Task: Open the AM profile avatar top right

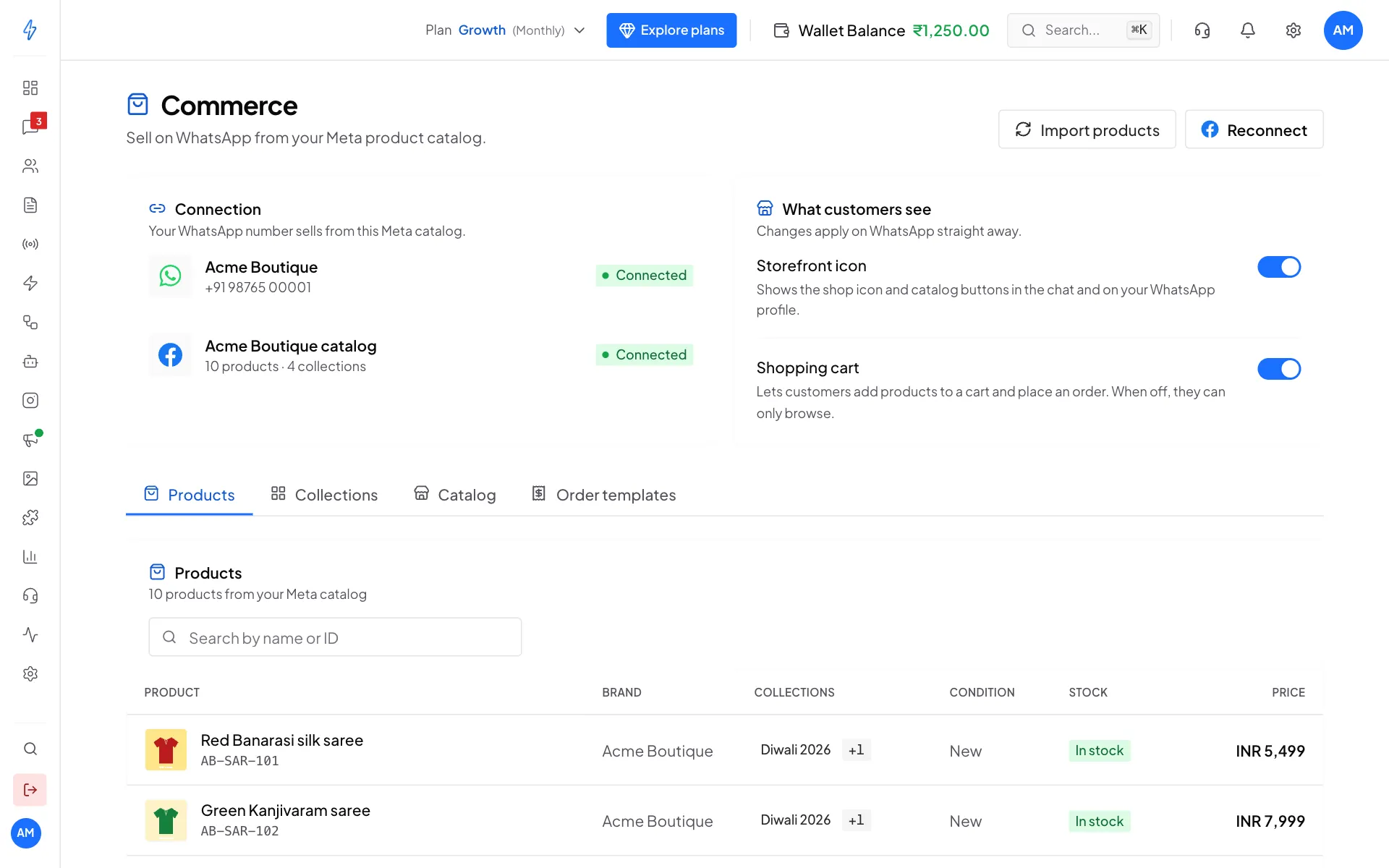Action: tap(1343, 30)
